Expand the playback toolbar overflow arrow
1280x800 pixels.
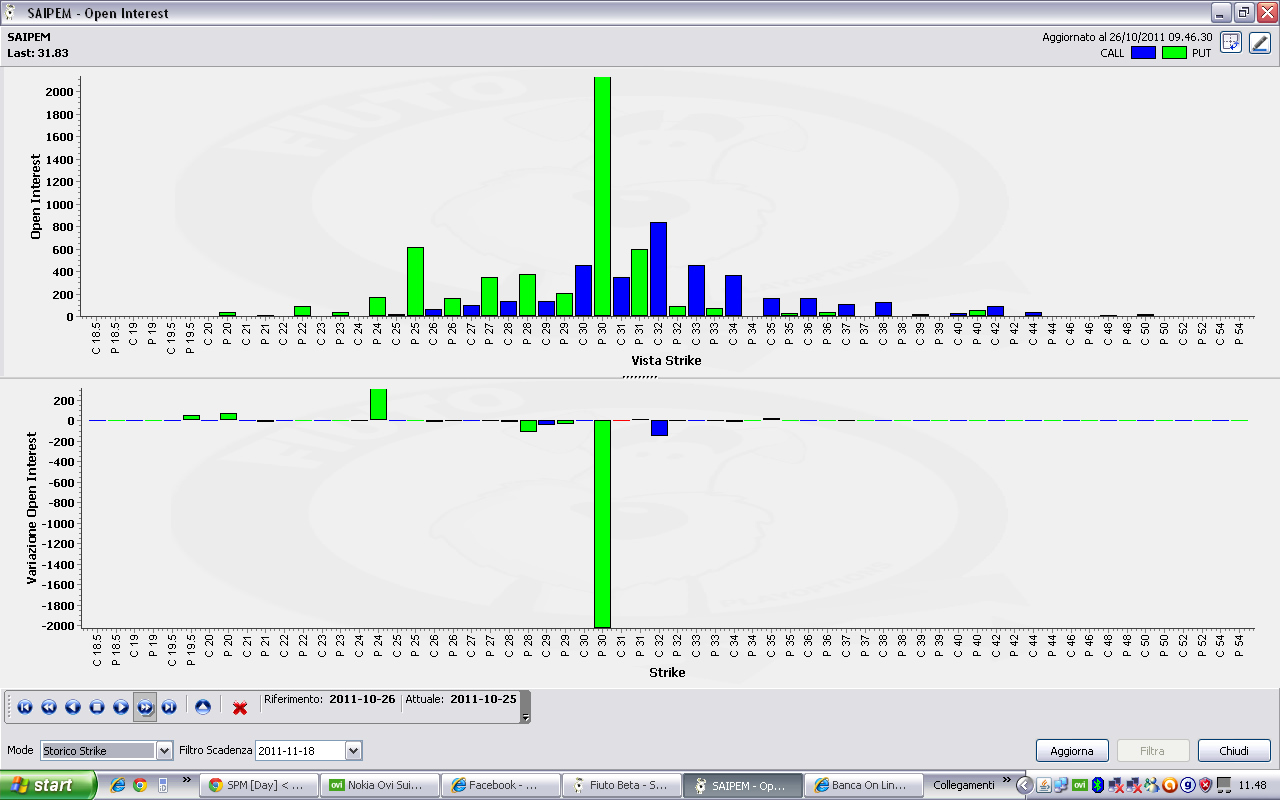526,717
